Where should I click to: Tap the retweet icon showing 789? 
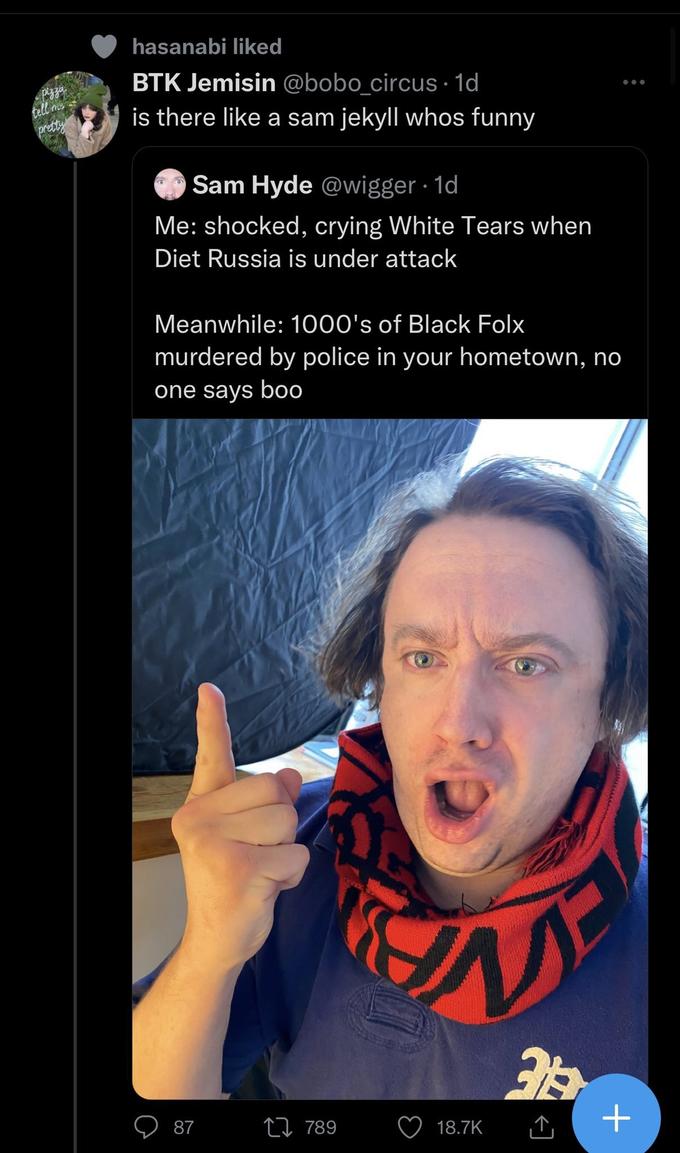(276, 1127)
